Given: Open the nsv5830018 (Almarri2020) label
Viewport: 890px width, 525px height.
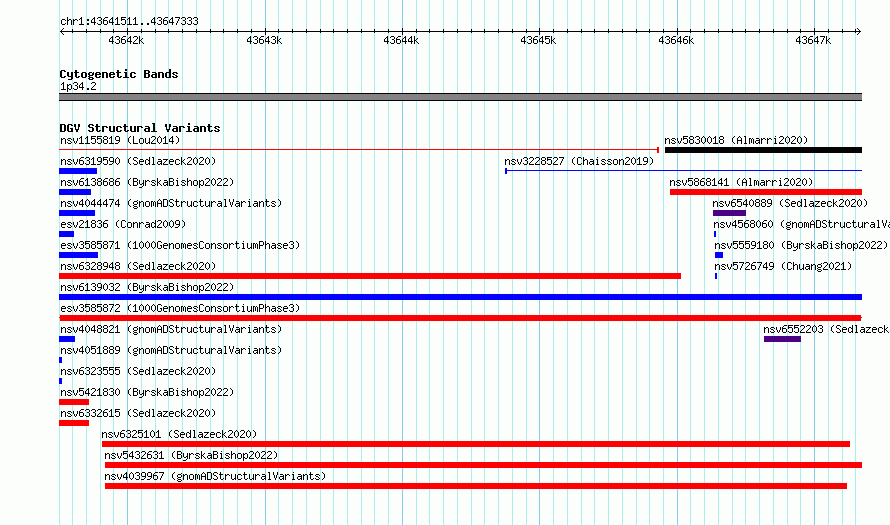Looking at the screenshot, I should tap(736, 140).
